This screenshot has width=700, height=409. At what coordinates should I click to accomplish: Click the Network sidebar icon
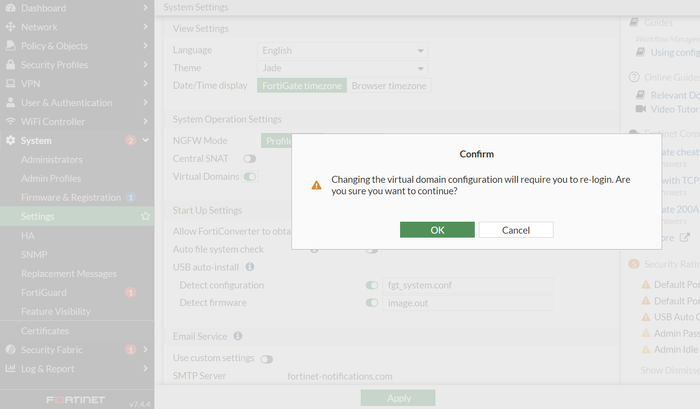pyautogui.click(x=10, y=27)
